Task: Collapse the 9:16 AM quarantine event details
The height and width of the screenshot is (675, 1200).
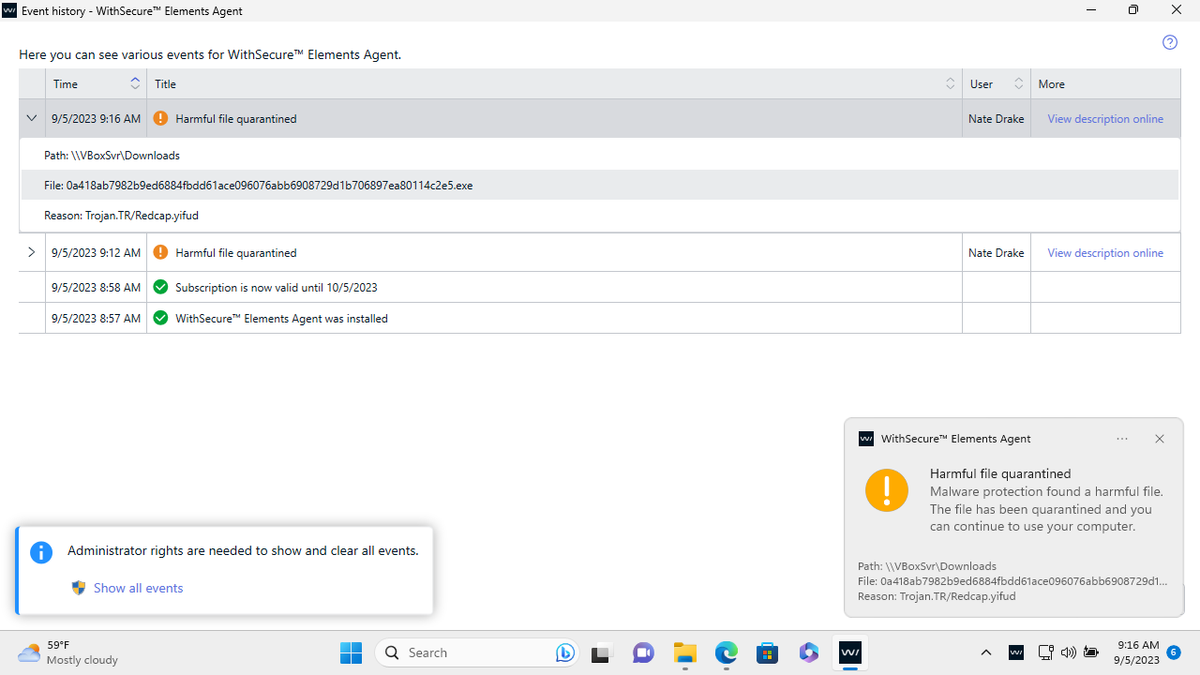Action: (31, 118)
